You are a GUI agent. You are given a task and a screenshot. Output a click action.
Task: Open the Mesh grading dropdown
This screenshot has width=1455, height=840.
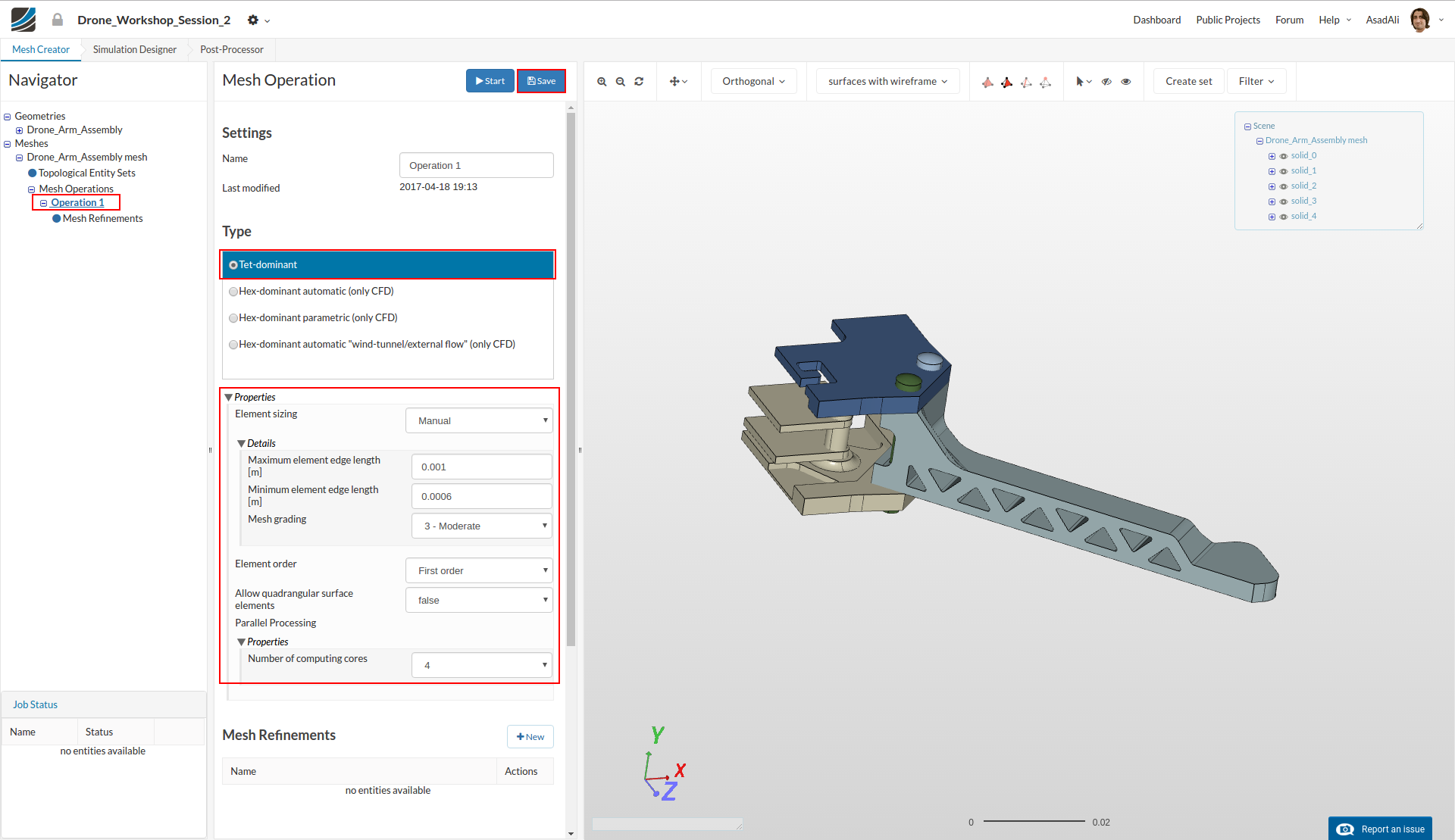[x=481, y=526]
